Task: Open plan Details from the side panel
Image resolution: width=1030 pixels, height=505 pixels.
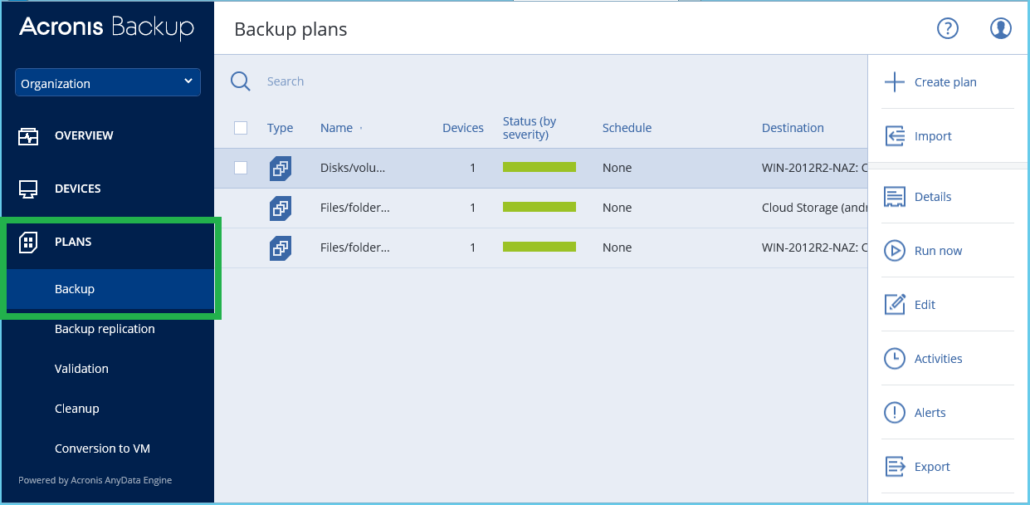Action: pos(932,197)
